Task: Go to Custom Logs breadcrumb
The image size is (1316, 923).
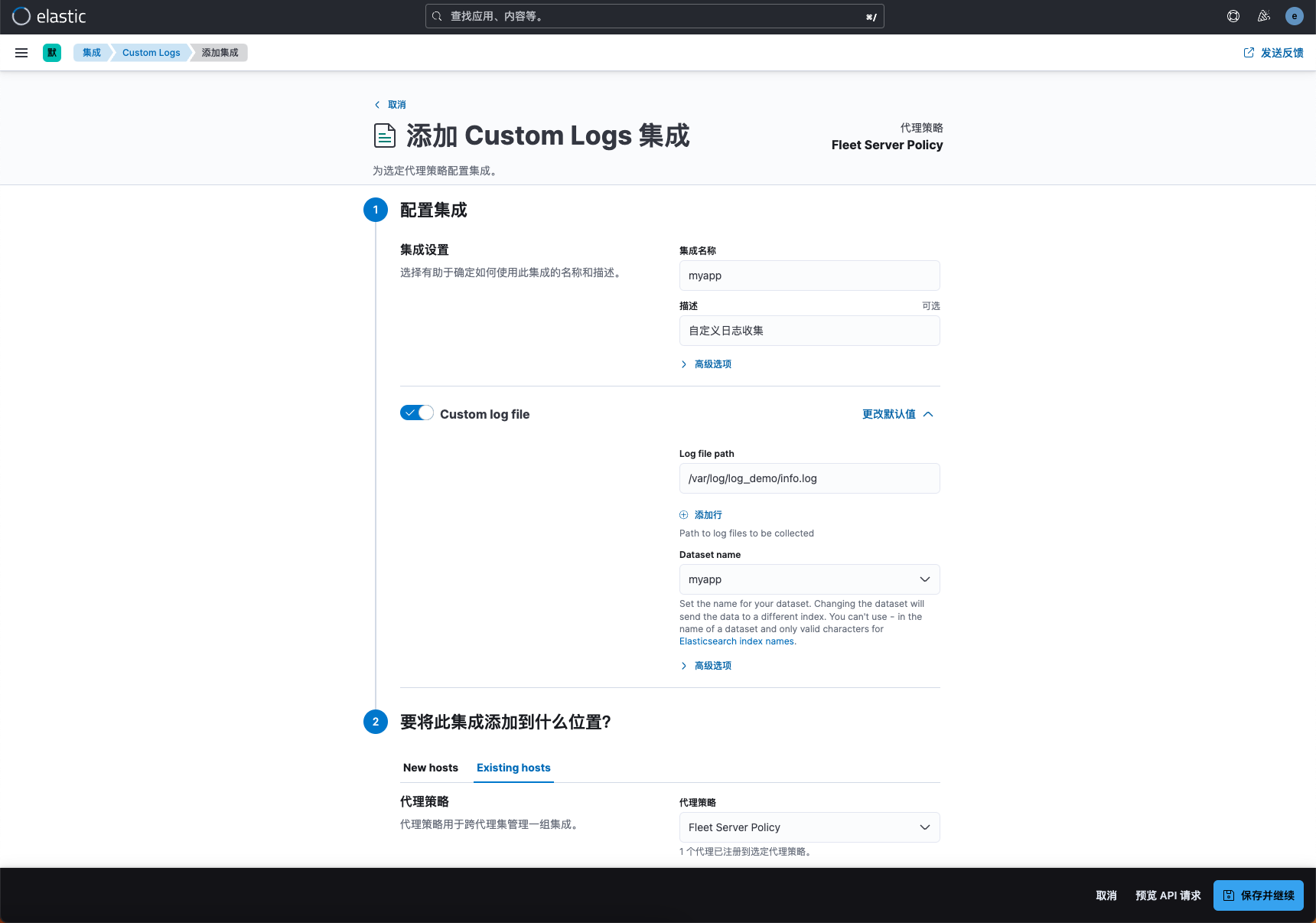Action: point(151,53)
